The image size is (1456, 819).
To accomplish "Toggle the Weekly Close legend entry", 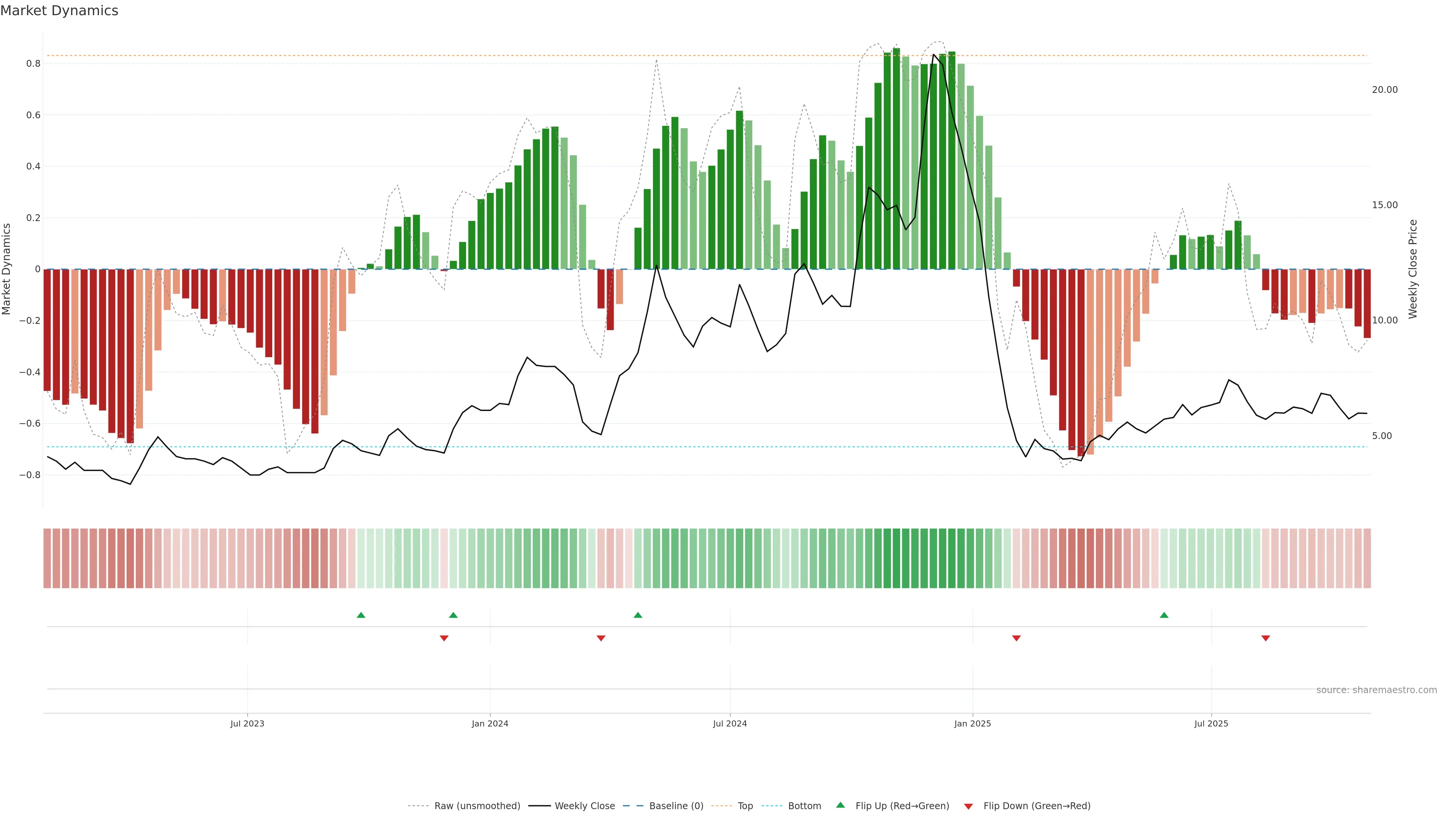I will click(584, 806).
